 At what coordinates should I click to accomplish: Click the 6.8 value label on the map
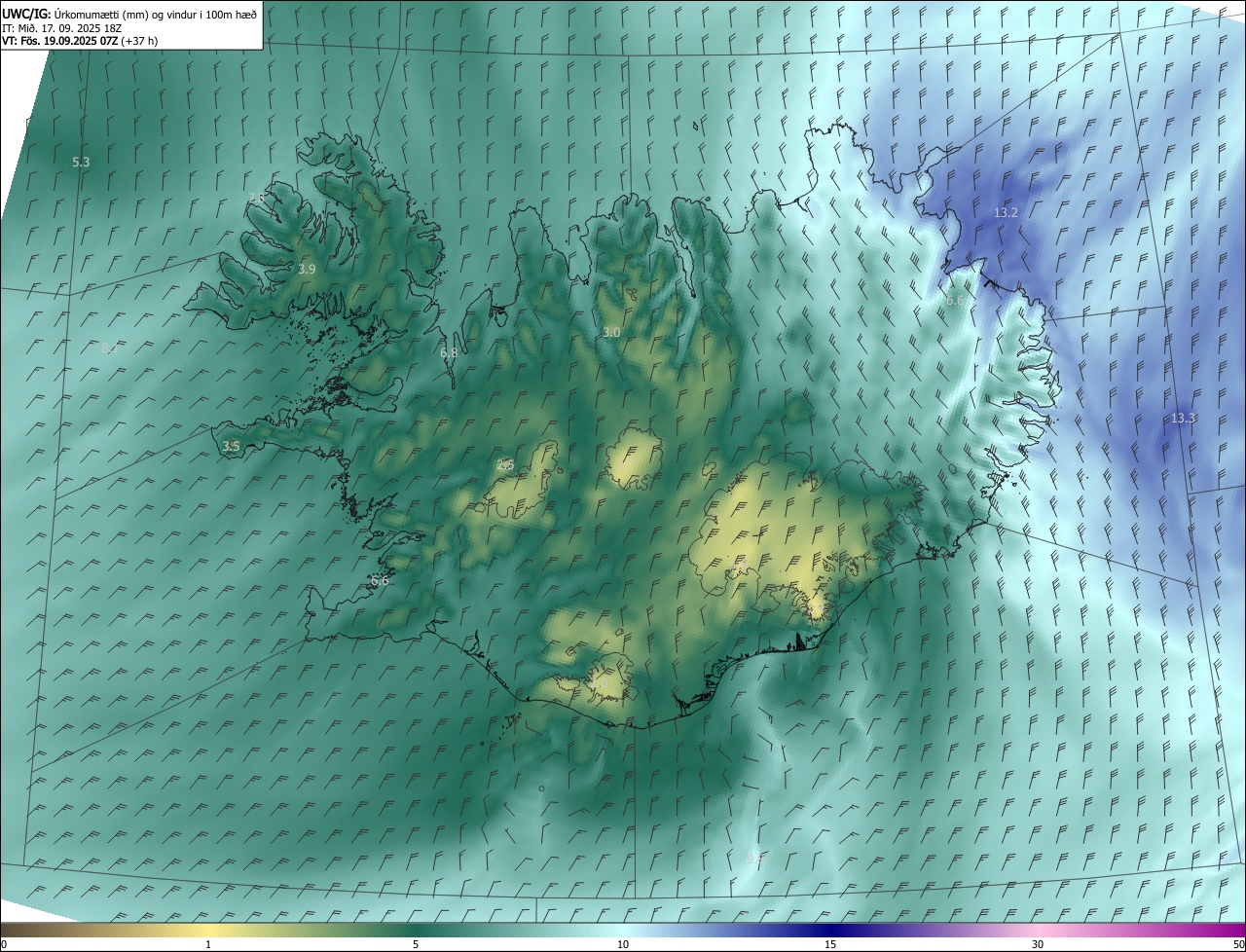point(449,352)
